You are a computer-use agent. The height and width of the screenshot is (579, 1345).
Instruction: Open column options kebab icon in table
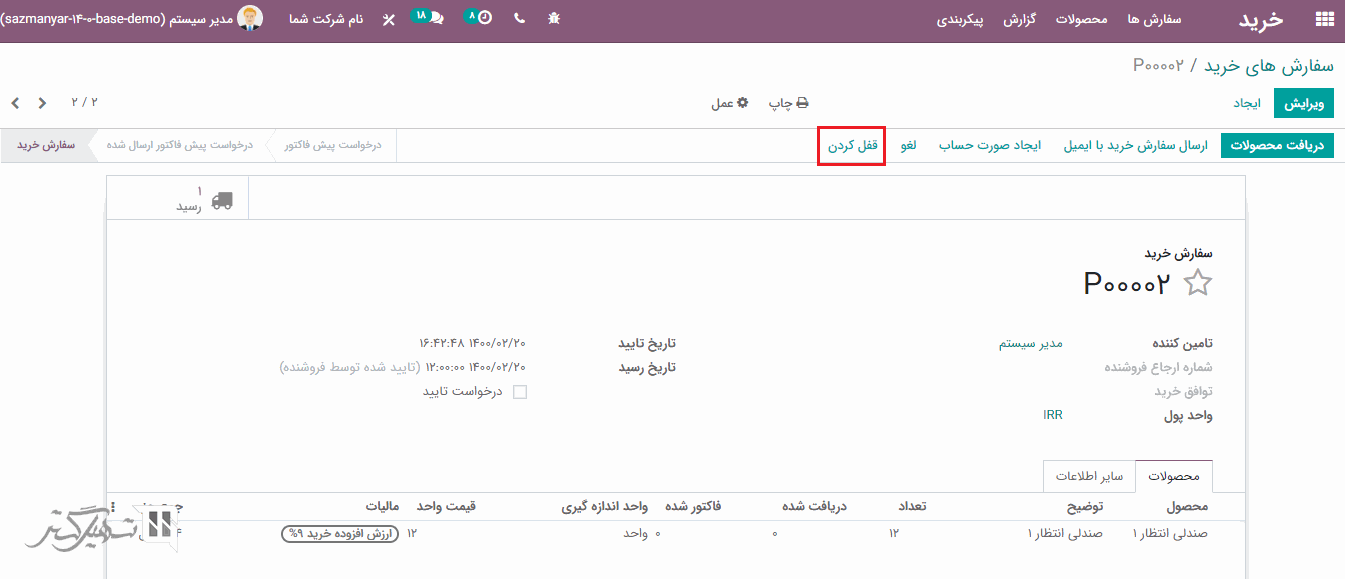(113, 507)
